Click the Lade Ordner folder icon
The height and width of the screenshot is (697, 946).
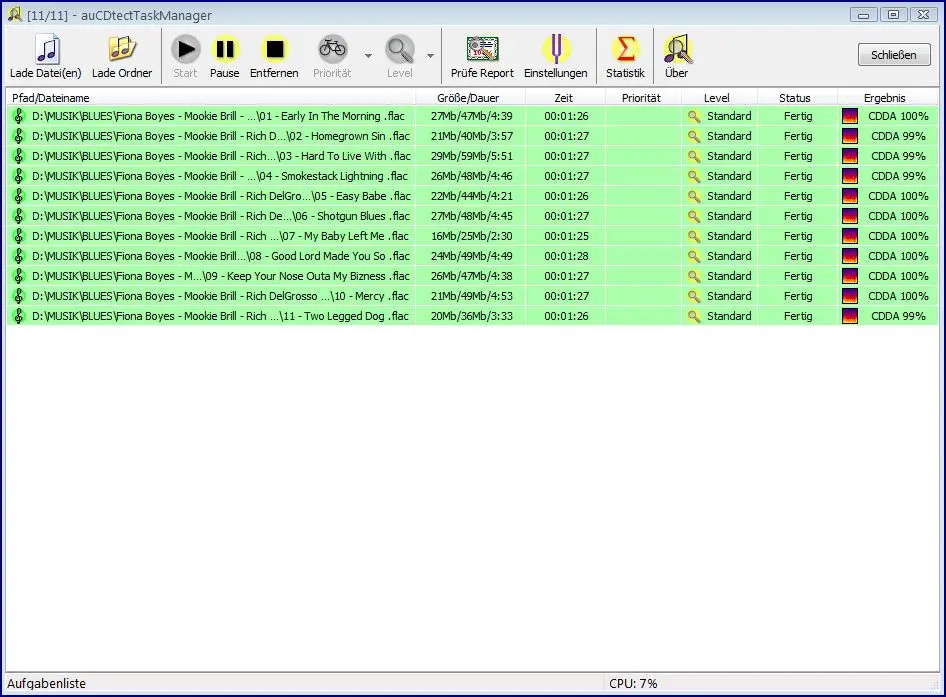pos(122,49)
